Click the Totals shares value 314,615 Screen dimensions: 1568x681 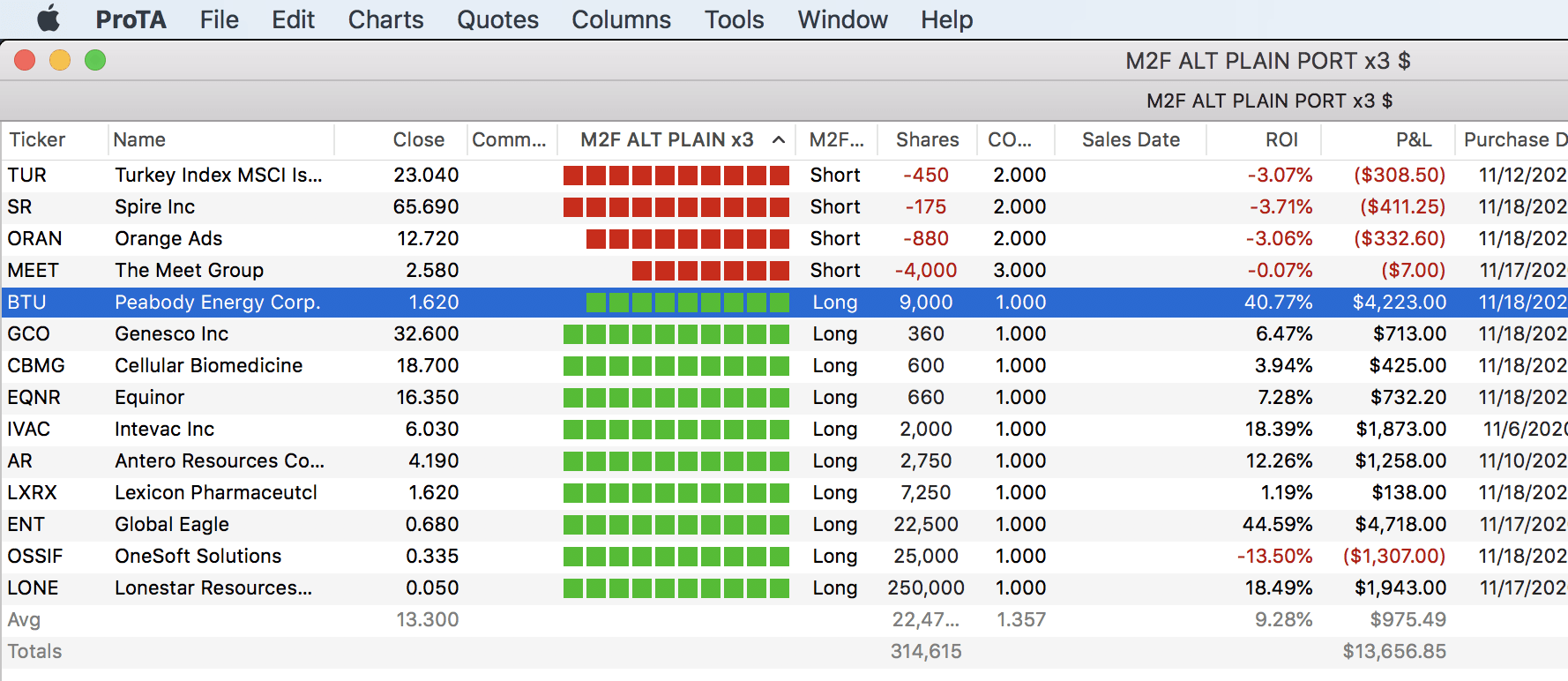tap(926, 651)
